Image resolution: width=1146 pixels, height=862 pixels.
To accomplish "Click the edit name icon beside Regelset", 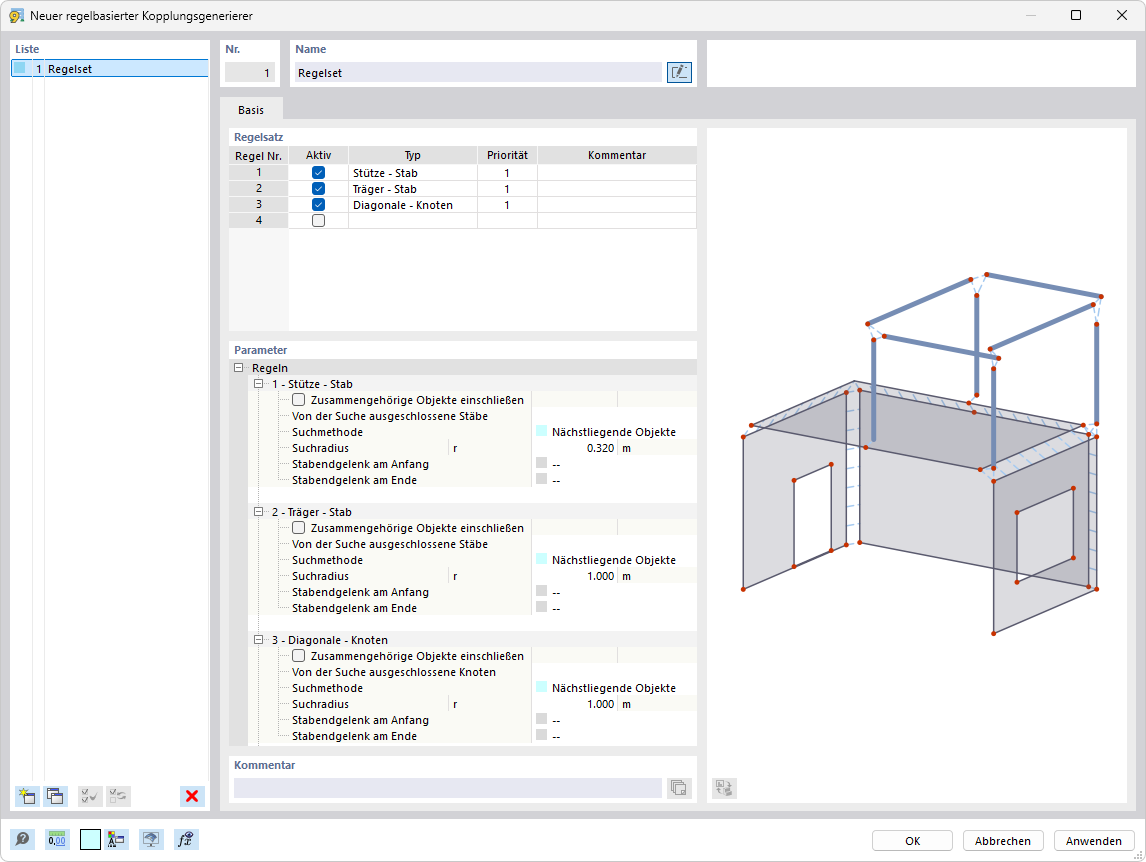I will [679, 72].
